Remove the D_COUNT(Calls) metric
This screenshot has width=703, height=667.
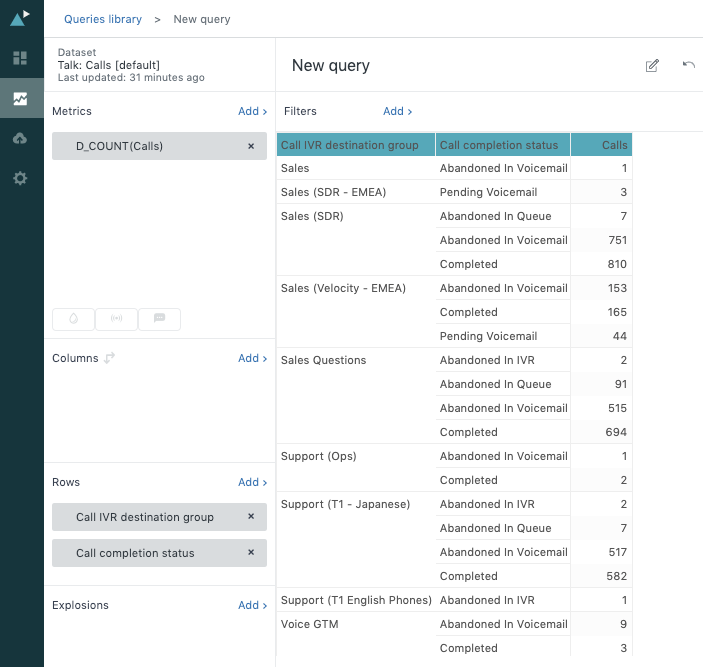251,146
